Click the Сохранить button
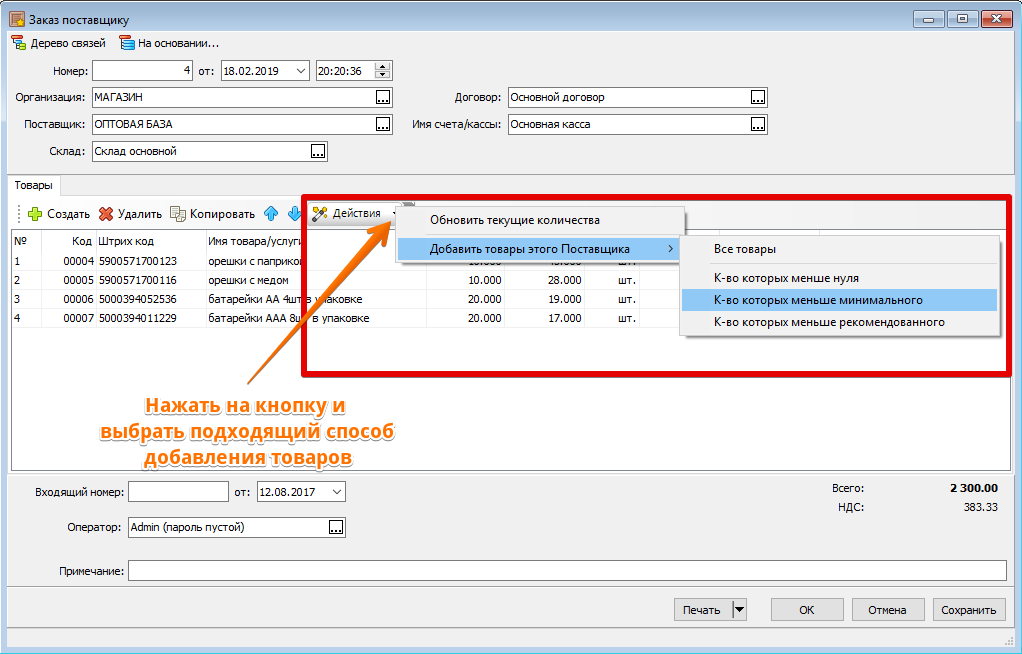The width and height of the screenshot is (1022, 654). [969, 610]
